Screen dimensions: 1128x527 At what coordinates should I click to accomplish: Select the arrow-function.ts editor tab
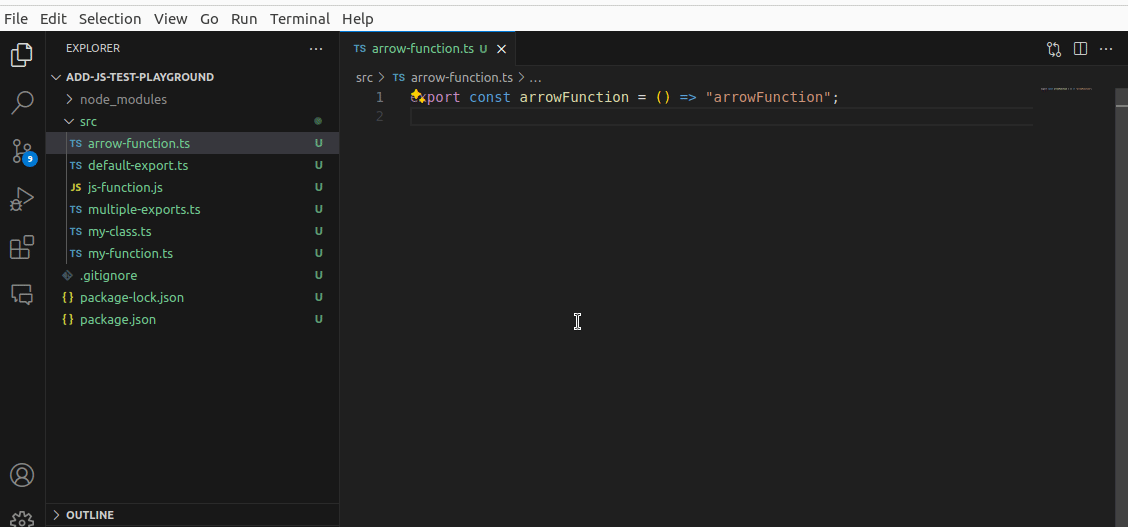[427, 49]
